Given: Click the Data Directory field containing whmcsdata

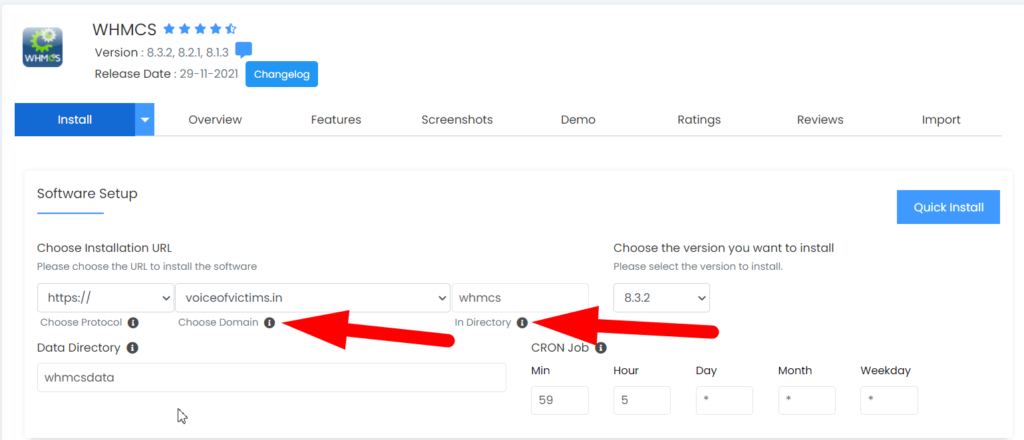Looking at the screenshot, I should [272, 377].
